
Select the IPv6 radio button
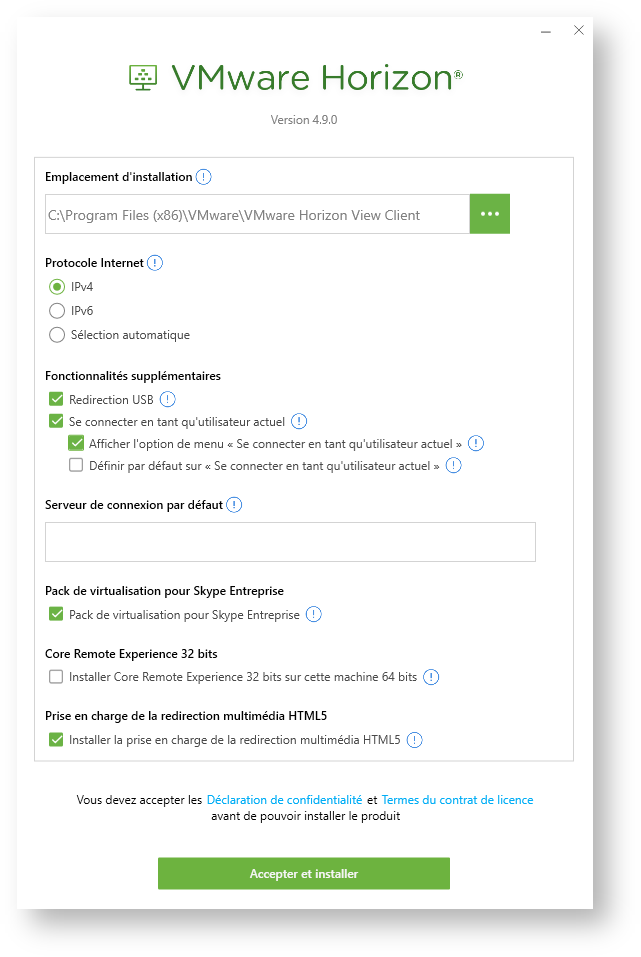pyautogui.click(x=57, y=311)
